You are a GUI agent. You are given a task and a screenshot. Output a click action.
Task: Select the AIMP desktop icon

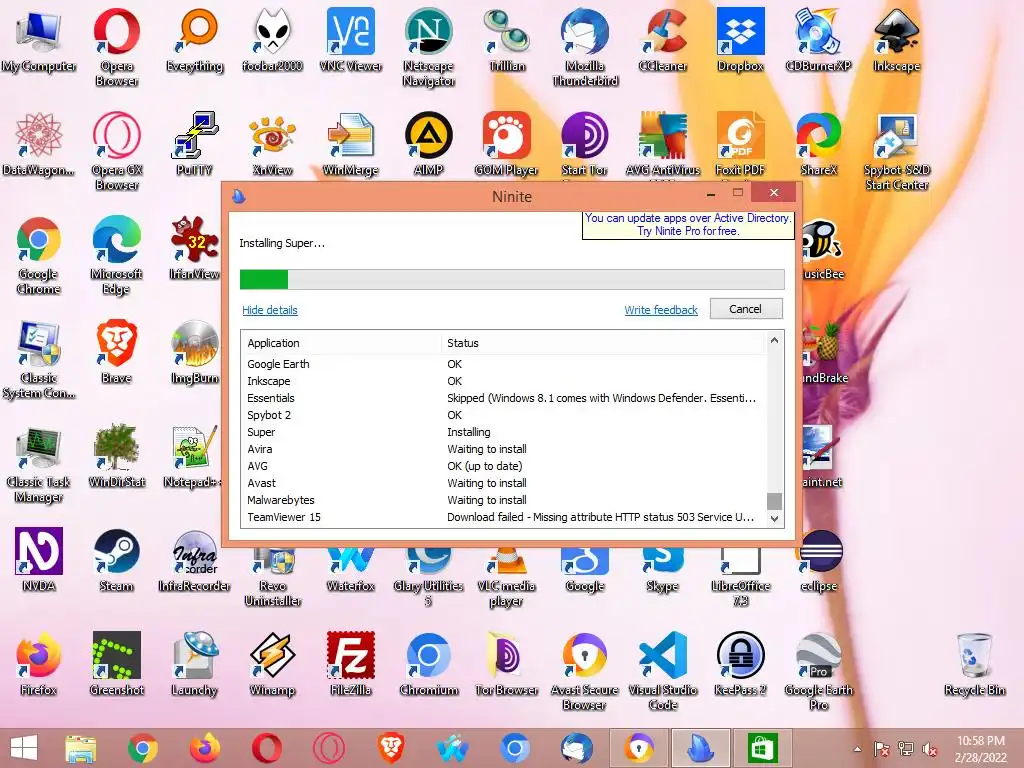click(428, 144)
